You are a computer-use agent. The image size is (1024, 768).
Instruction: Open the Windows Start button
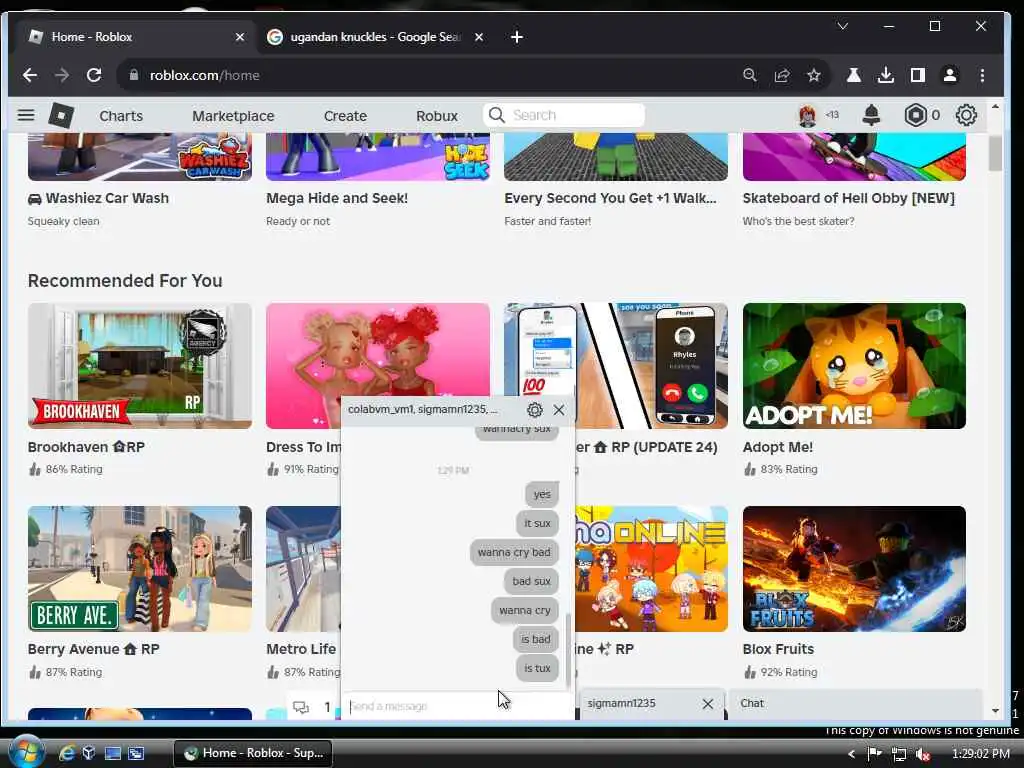[x=25, y=752]
